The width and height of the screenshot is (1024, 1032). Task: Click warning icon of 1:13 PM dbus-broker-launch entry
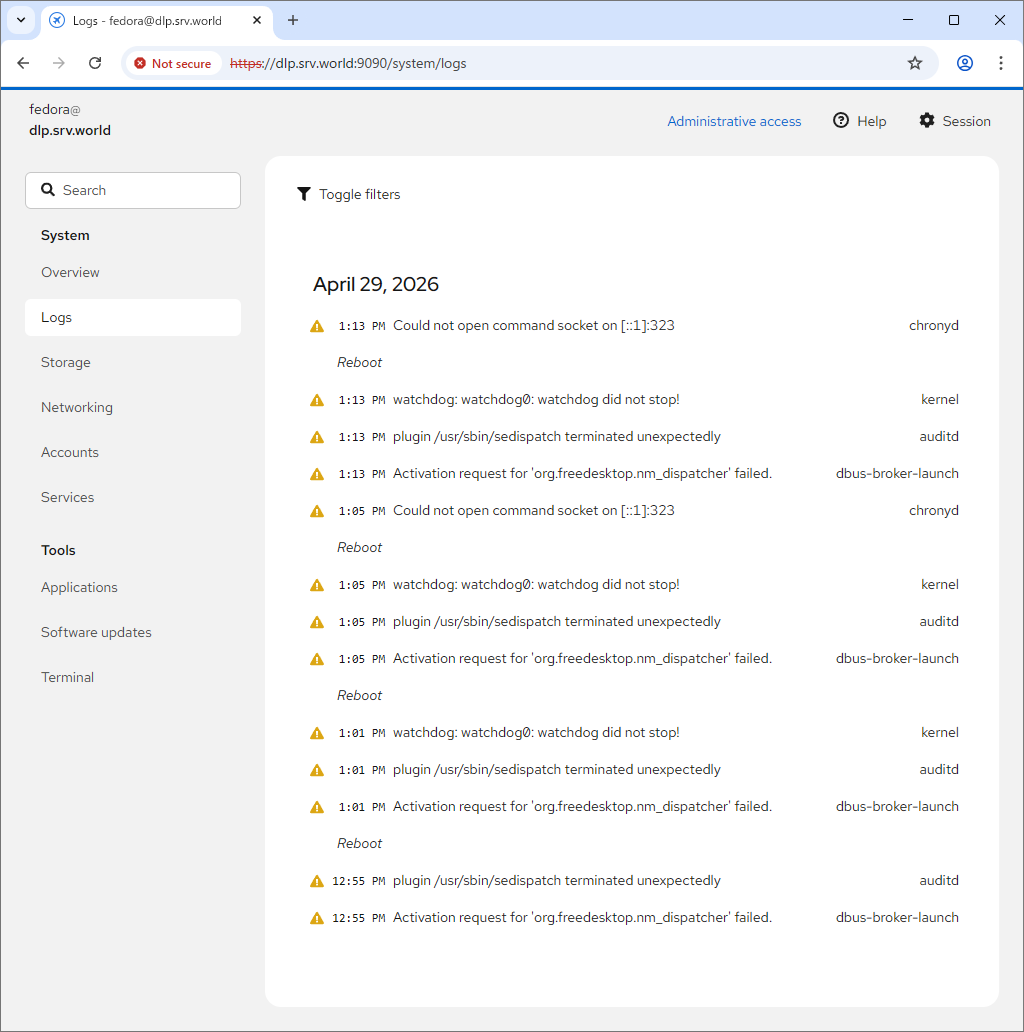pyautogui.click(x=317, y=474)
